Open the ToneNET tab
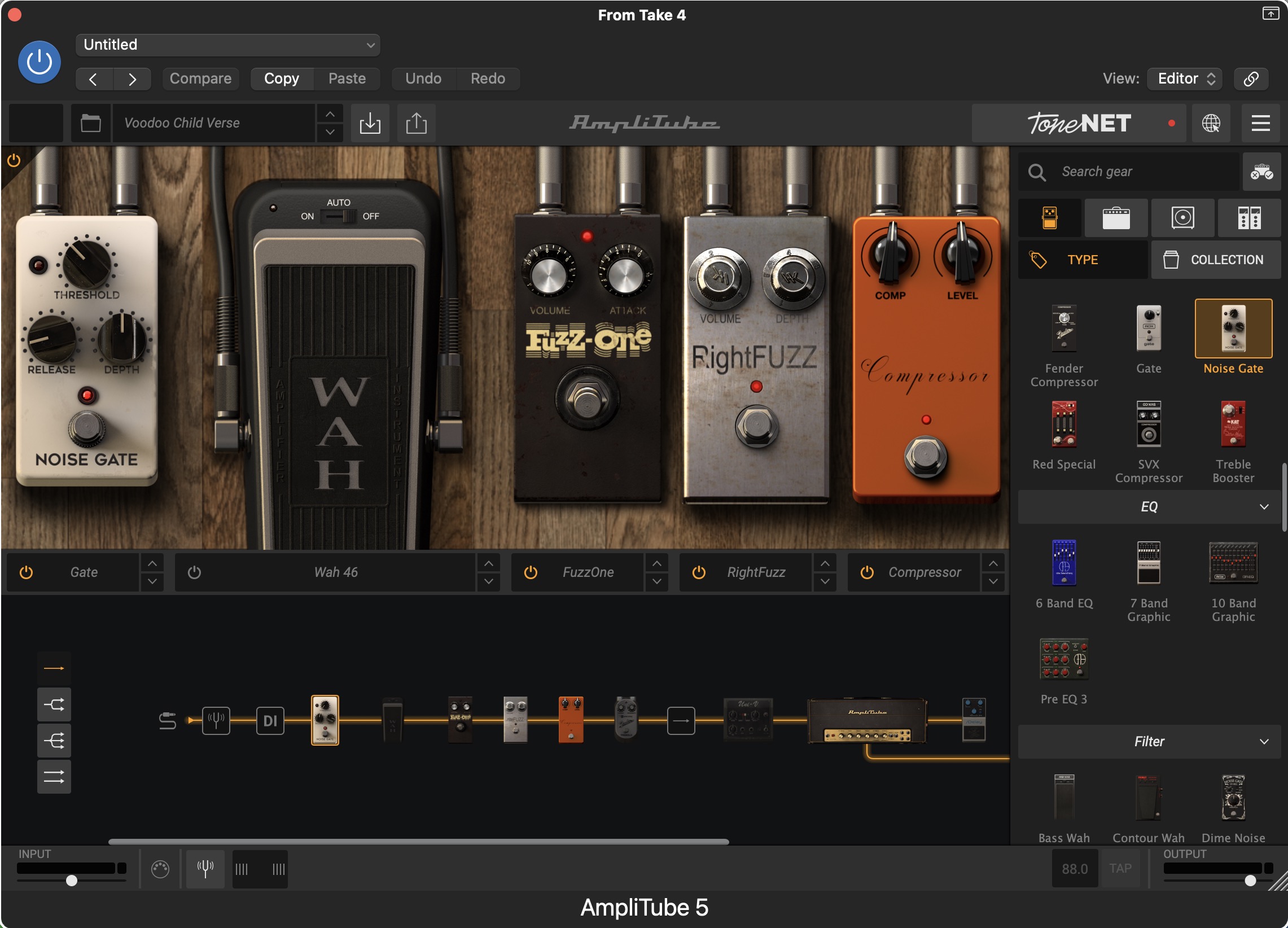Viewport: 1288px width, 928px height. 1079,122
